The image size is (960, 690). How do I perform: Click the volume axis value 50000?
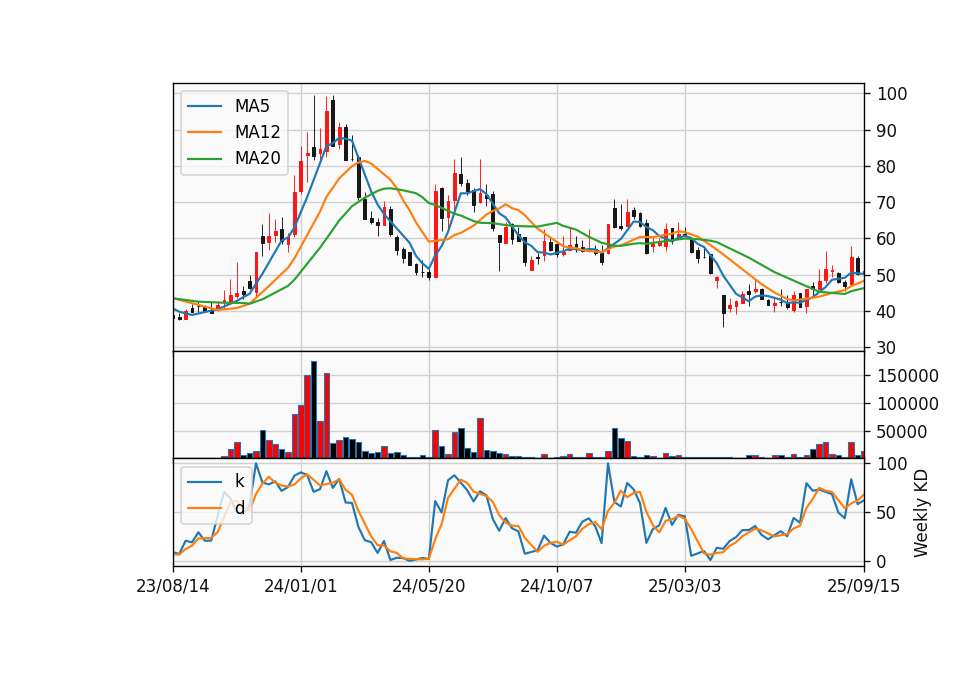[x=902, y=432]
